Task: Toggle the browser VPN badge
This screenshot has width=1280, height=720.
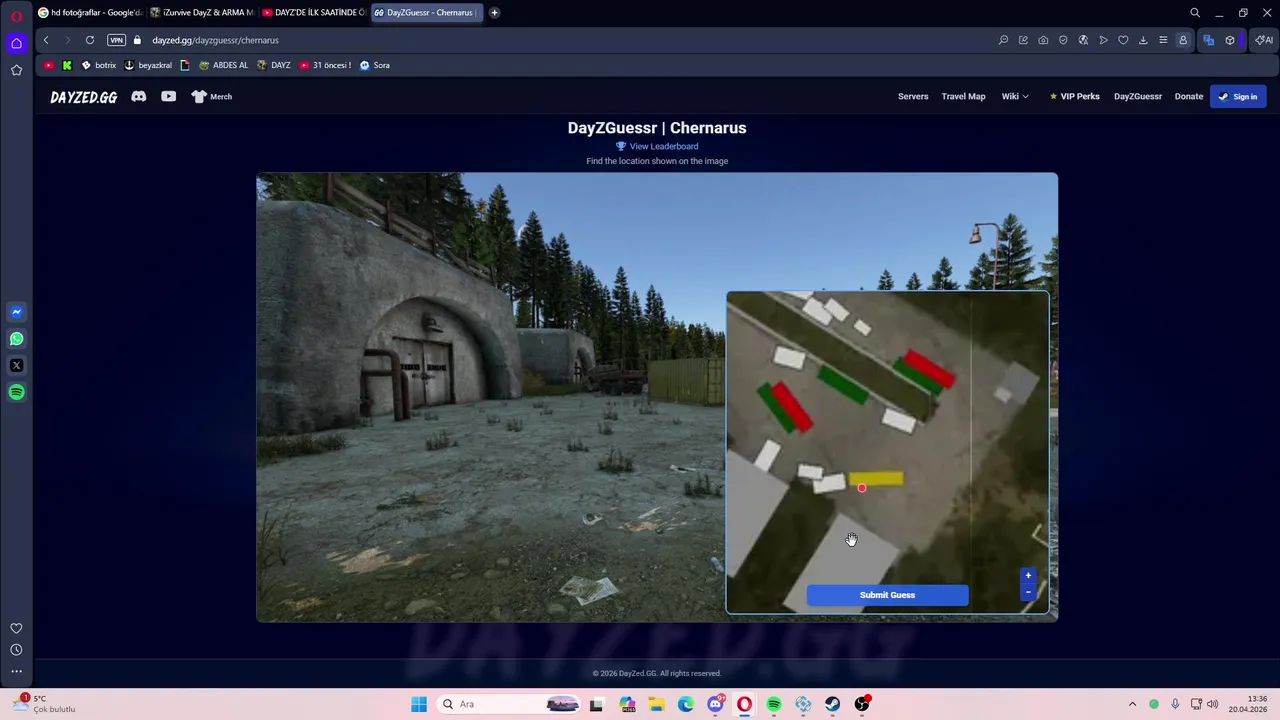Action: coord(116,40)
